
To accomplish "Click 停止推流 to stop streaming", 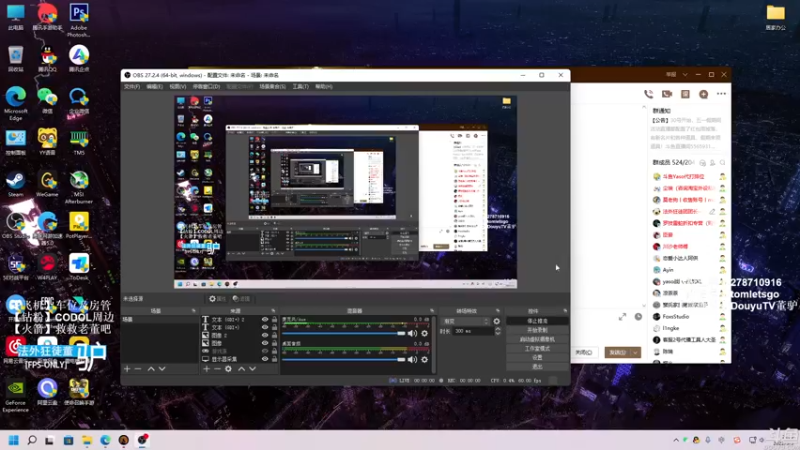I will tap(537, 321).
